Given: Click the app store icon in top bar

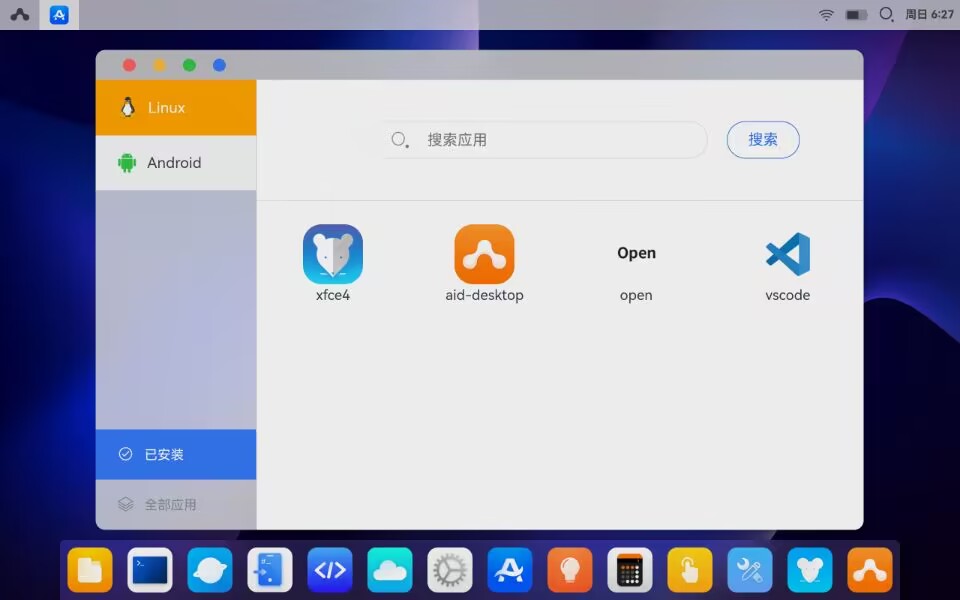Looking at the screenshot, I should pos(59,15).
